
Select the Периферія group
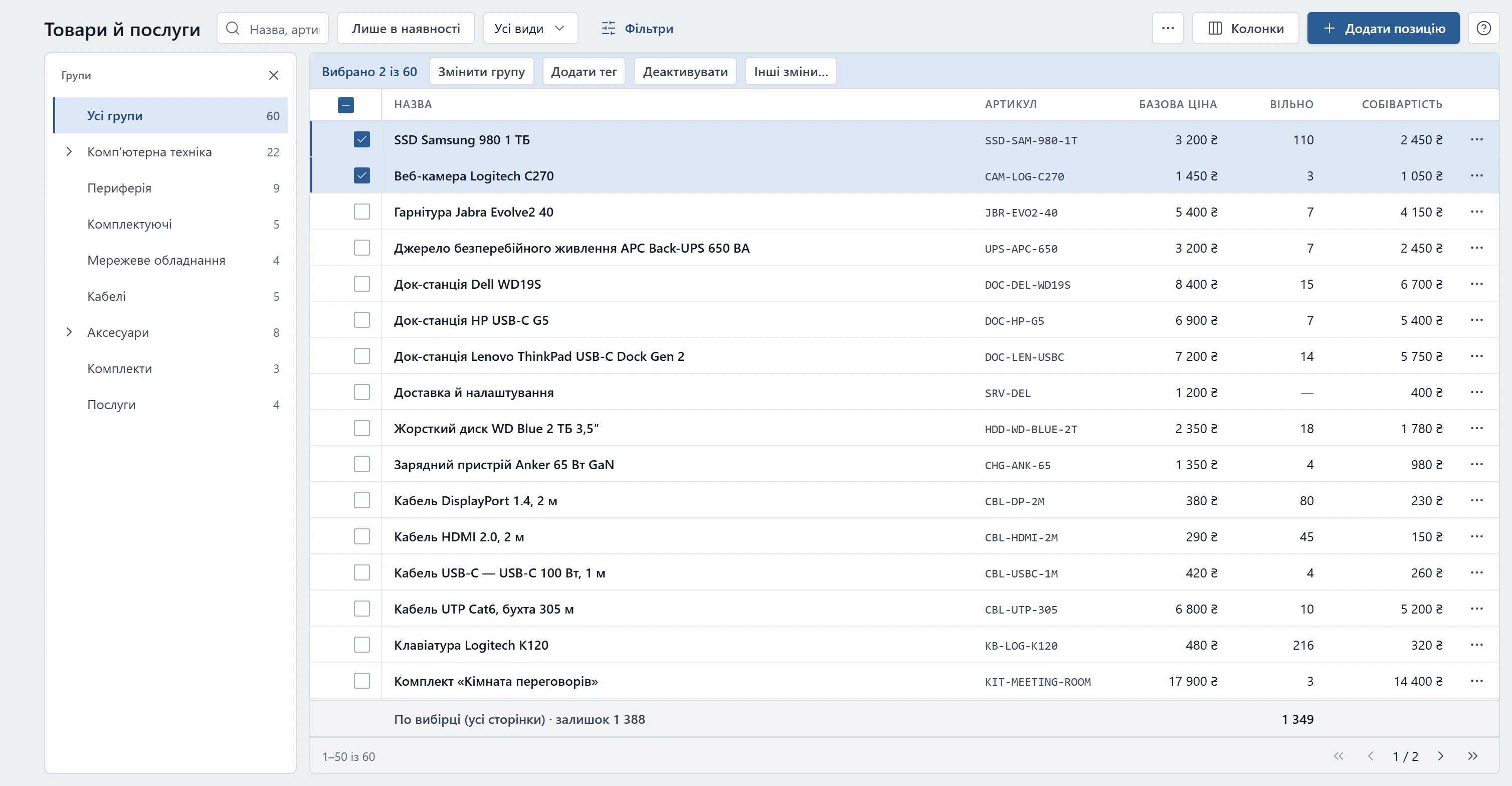click(x=171, y=188)
